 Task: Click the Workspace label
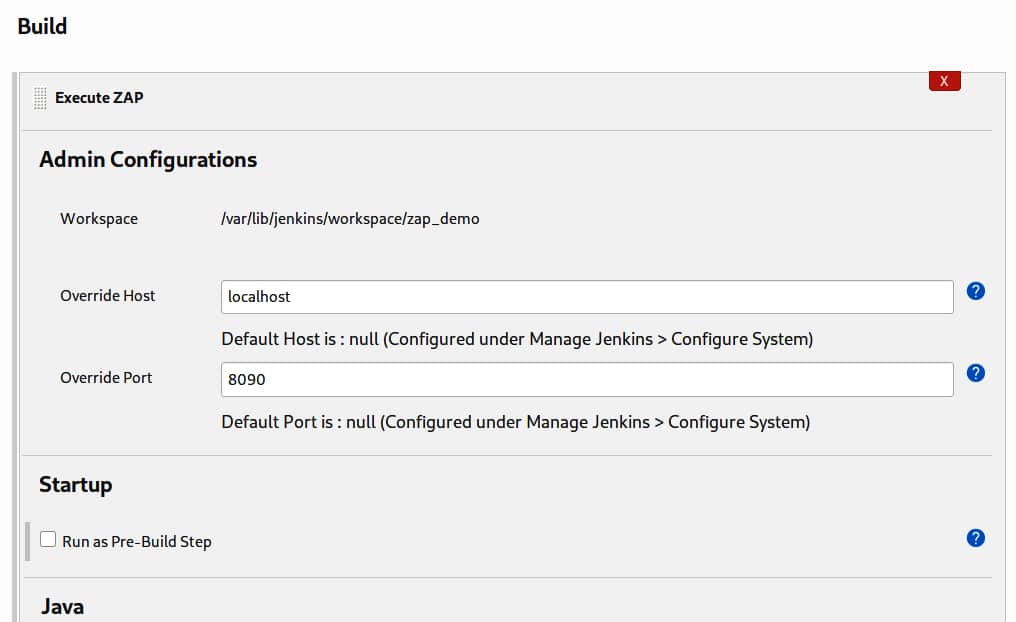[x=99, y=218]
